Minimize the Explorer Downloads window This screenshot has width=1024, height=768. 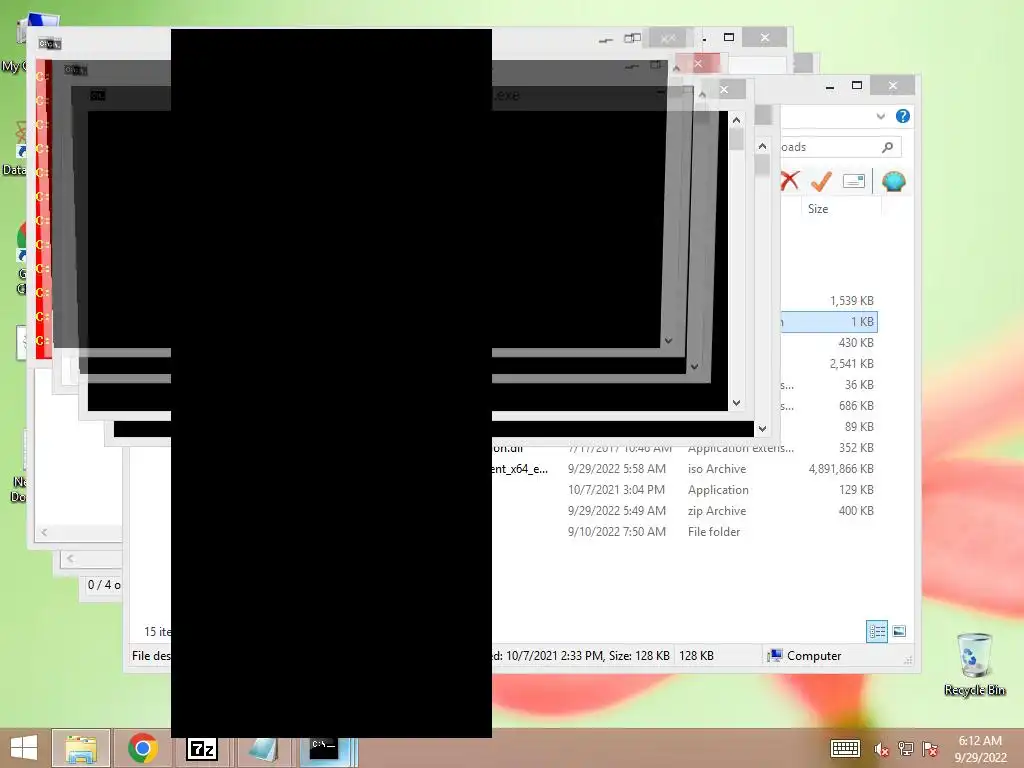click(x=830, y=86)
